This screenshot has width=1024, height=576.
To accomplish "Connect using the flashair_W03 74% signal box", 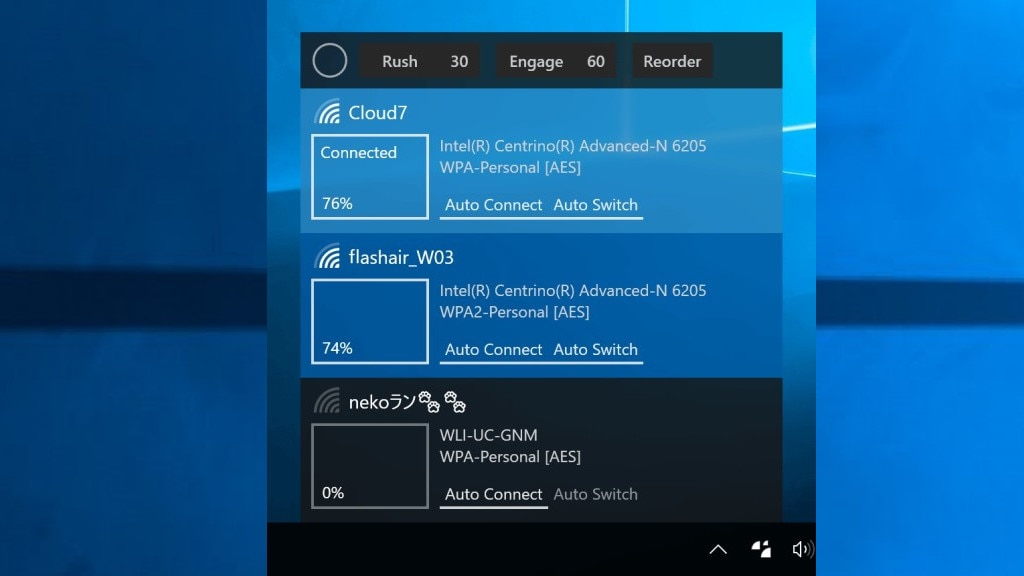I will [370, 322].
